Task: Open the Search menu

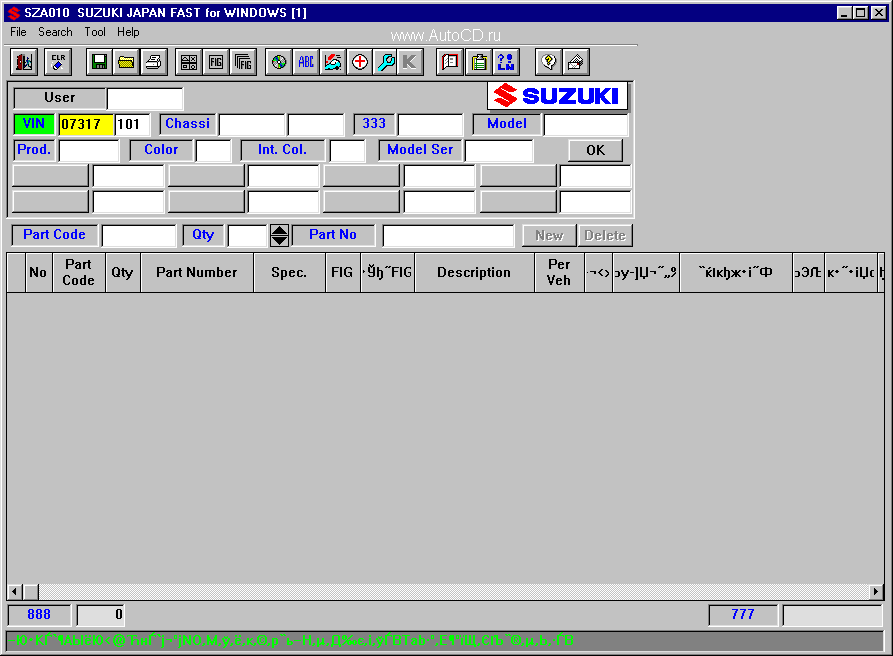Action: [55, 32]
